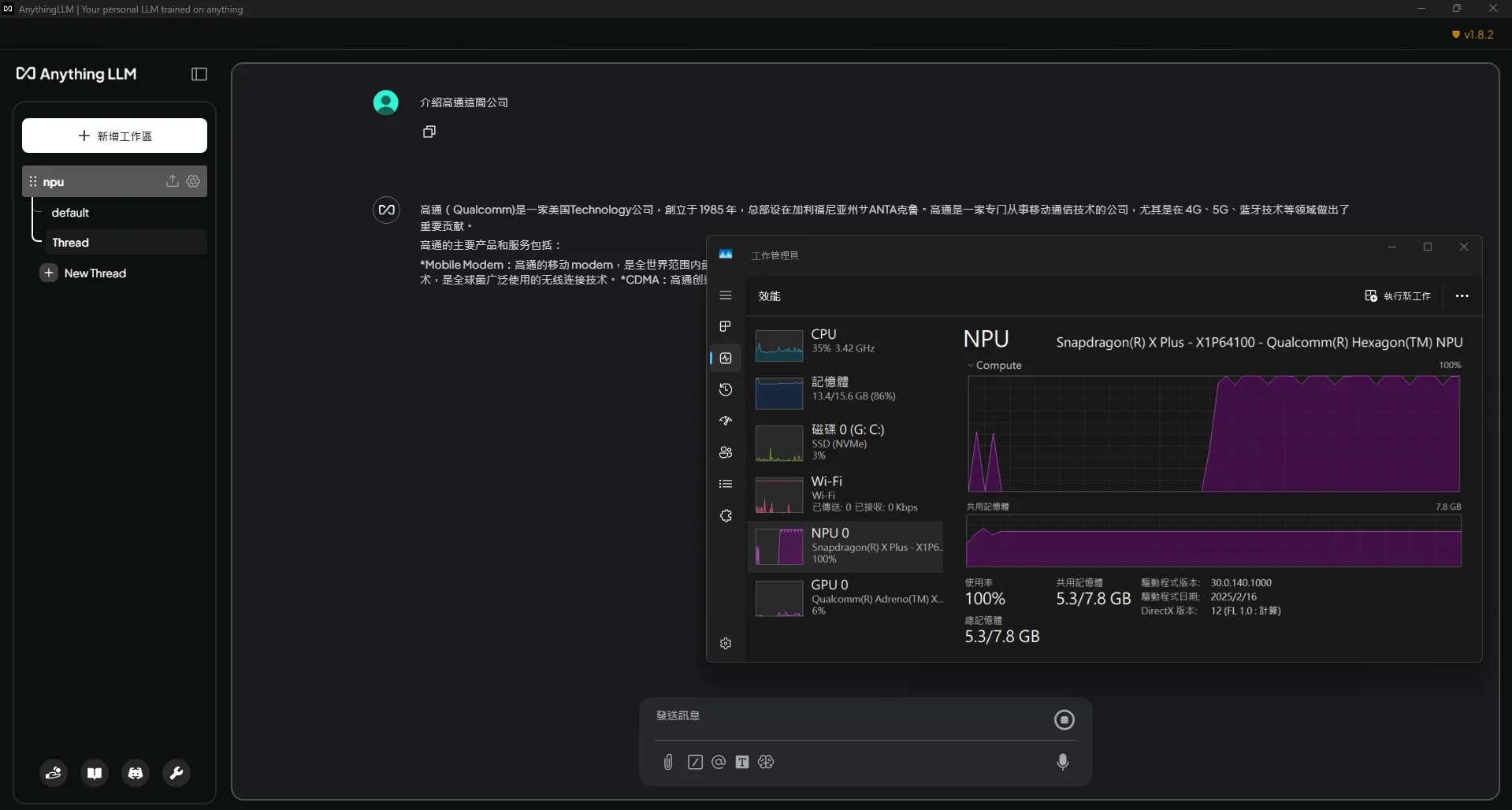
Task: Toggle the AnythingLLM sidebar panel icon
Action: (199, 74)
